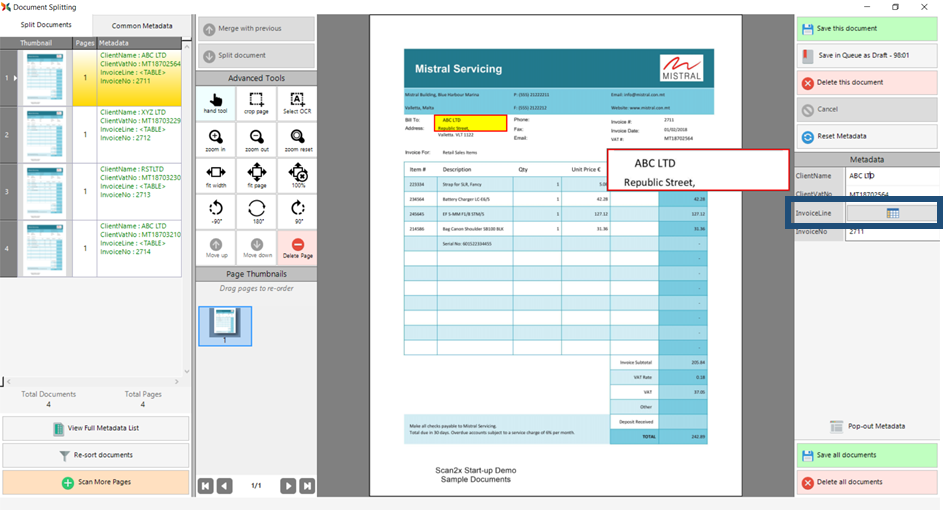Screen dimensions: 943x510
Task: Activate the crop page tool
Action: [x=256, y=103]
